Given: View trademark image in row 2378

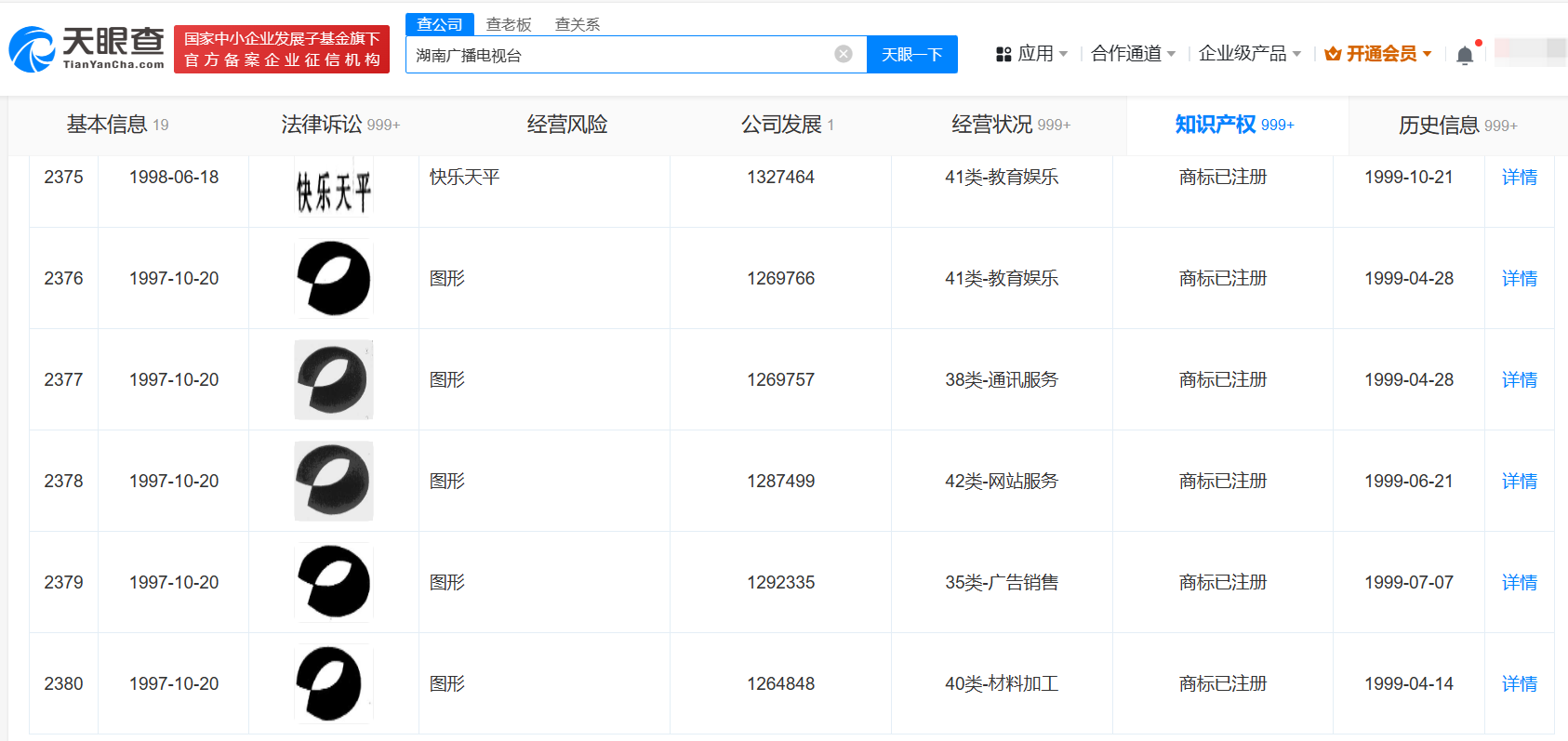Looking at the screenshot, I should coord(334,481).
